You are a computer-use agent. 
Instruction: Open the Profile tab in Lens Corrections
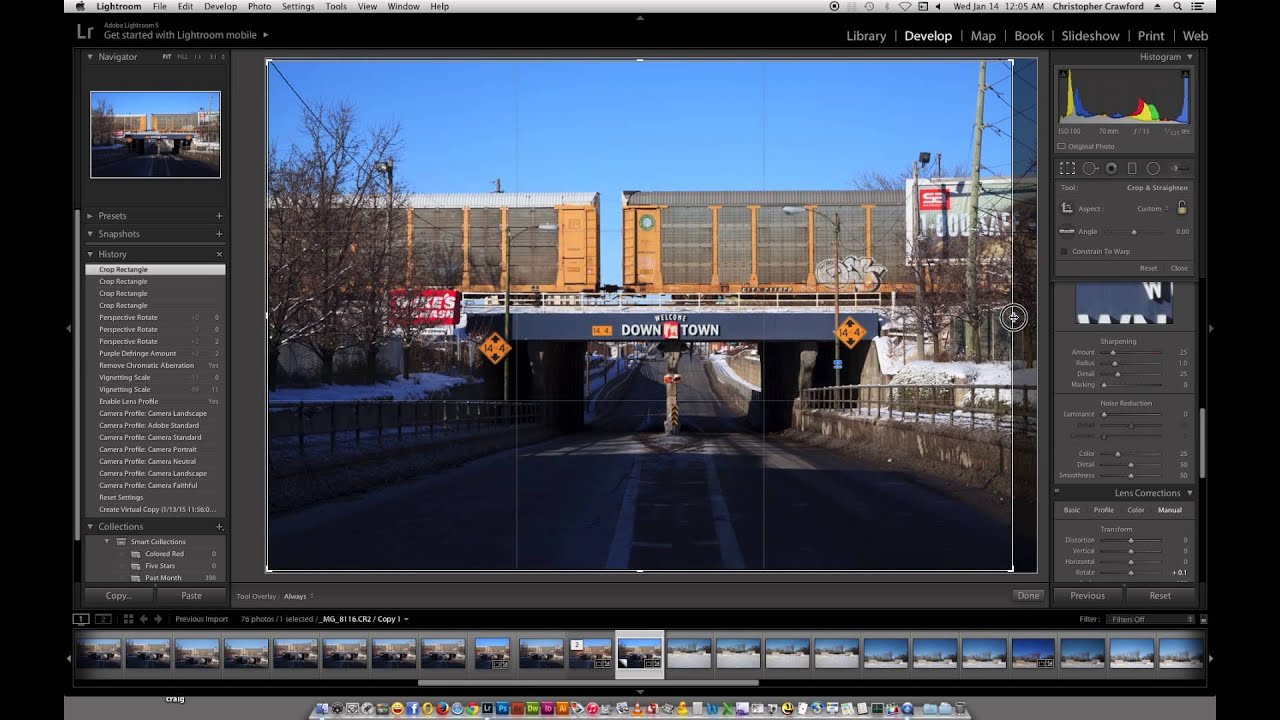coord(1103,510)
